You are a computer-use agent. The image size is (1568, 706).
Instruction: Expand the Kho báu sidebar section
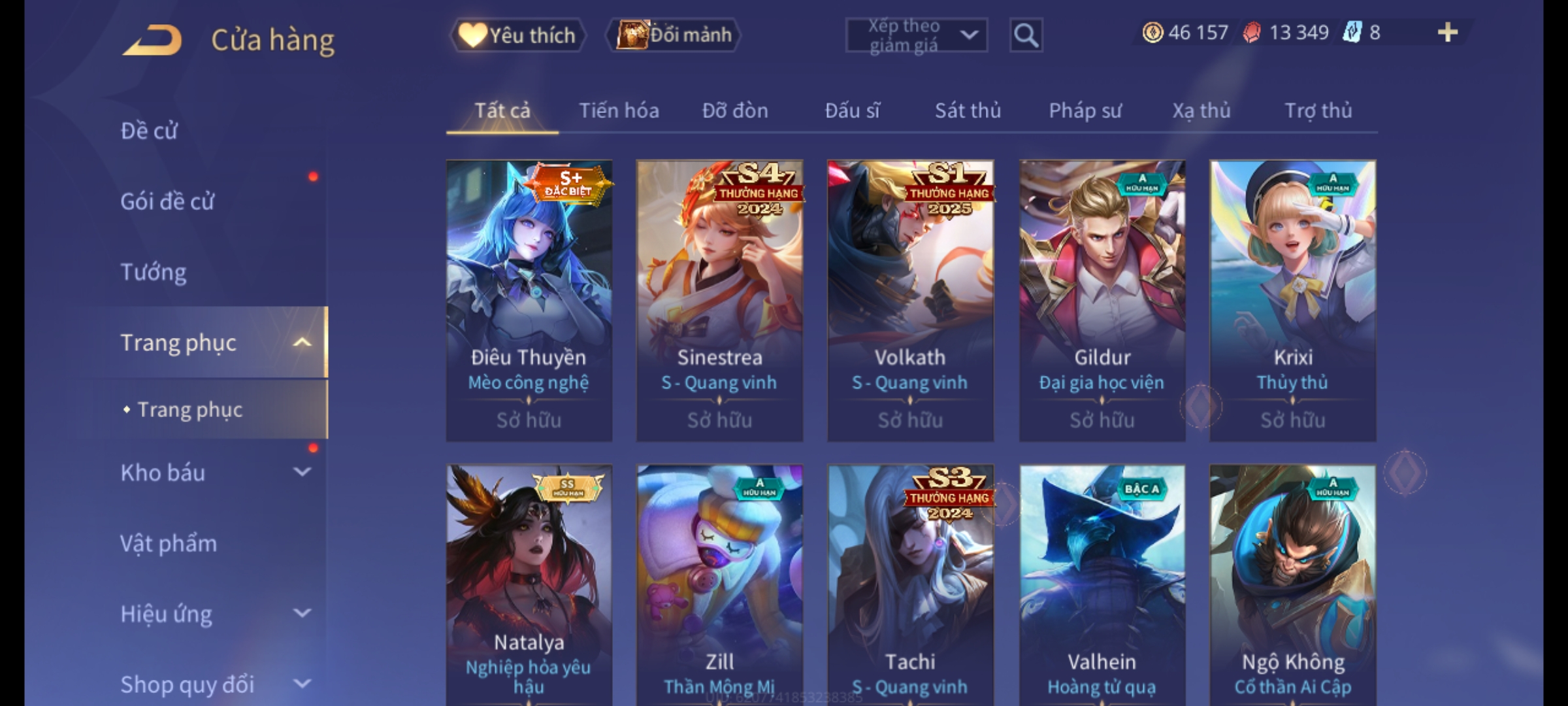click(x=302, y=472)
